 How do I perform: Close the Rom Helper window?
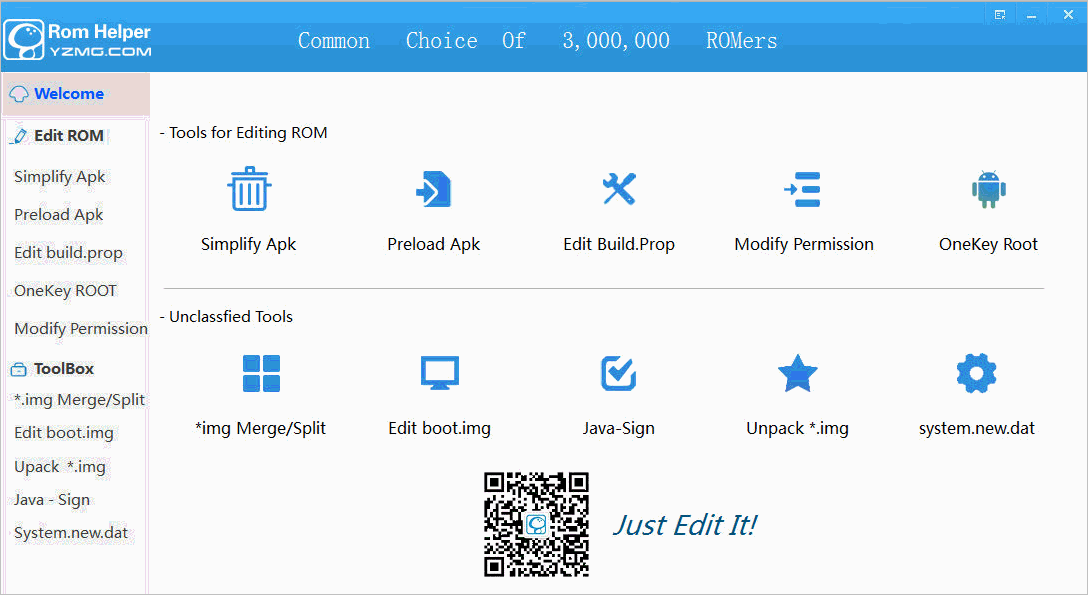[1069, 14]
